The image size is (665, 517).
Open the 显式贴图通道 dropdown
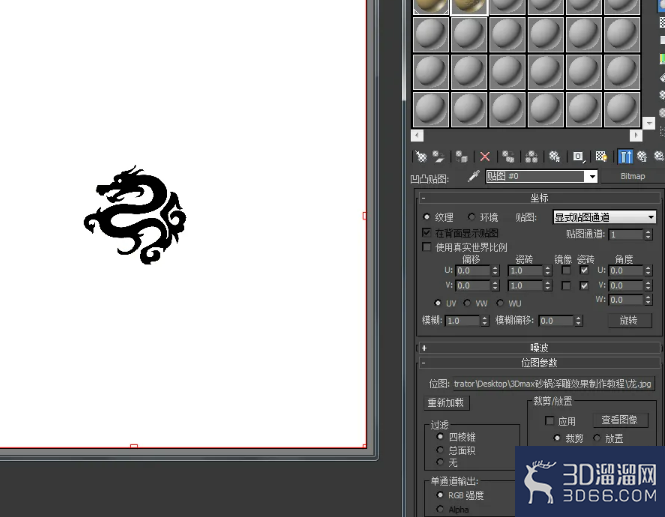point(604,218)
